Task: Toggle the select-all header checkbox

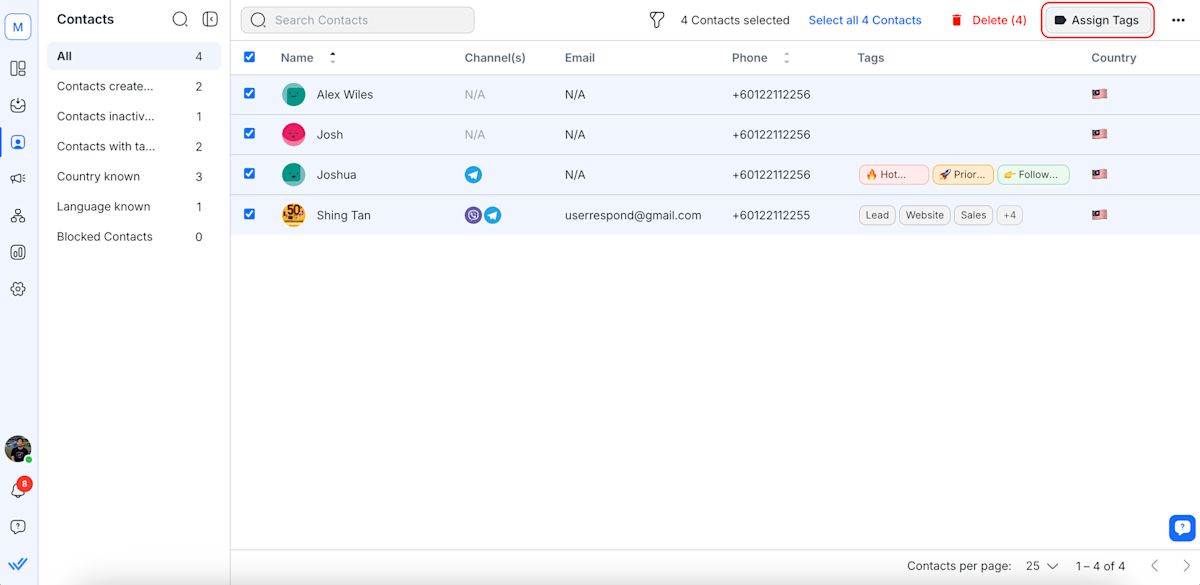Action: tap(250, 57)
